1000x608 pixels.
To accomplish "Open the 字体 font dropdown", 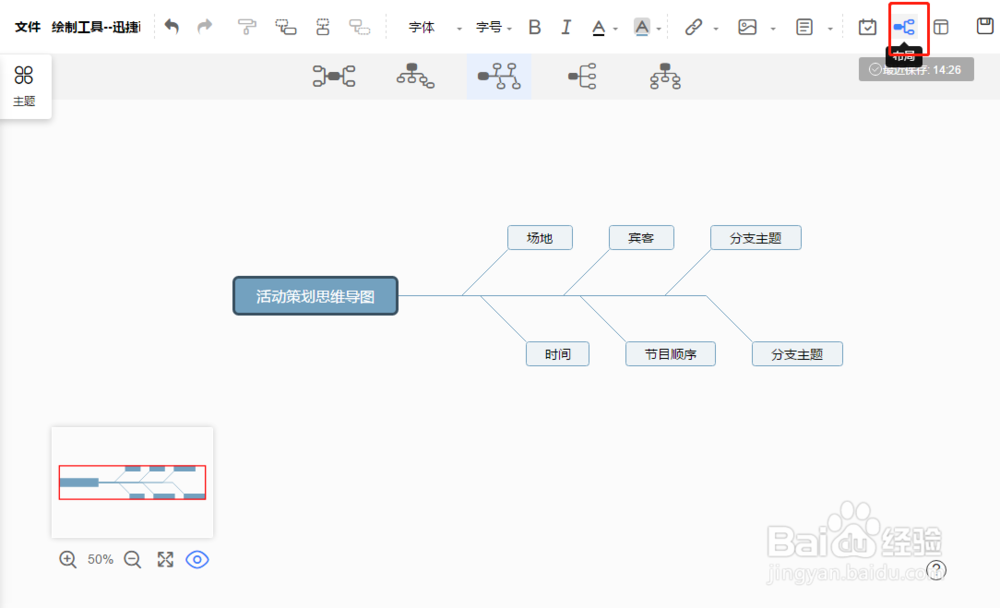I will click(424, 28).
